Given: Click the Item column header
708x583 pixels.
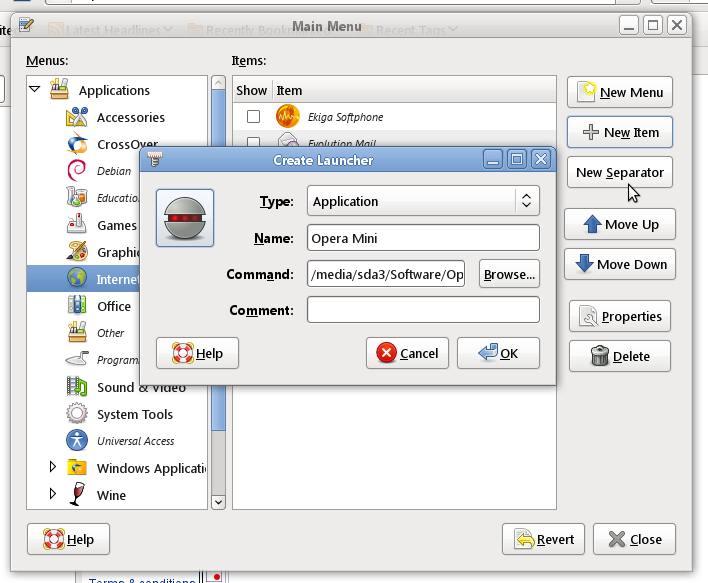Looking at the screenshot, I should (414, 90).
